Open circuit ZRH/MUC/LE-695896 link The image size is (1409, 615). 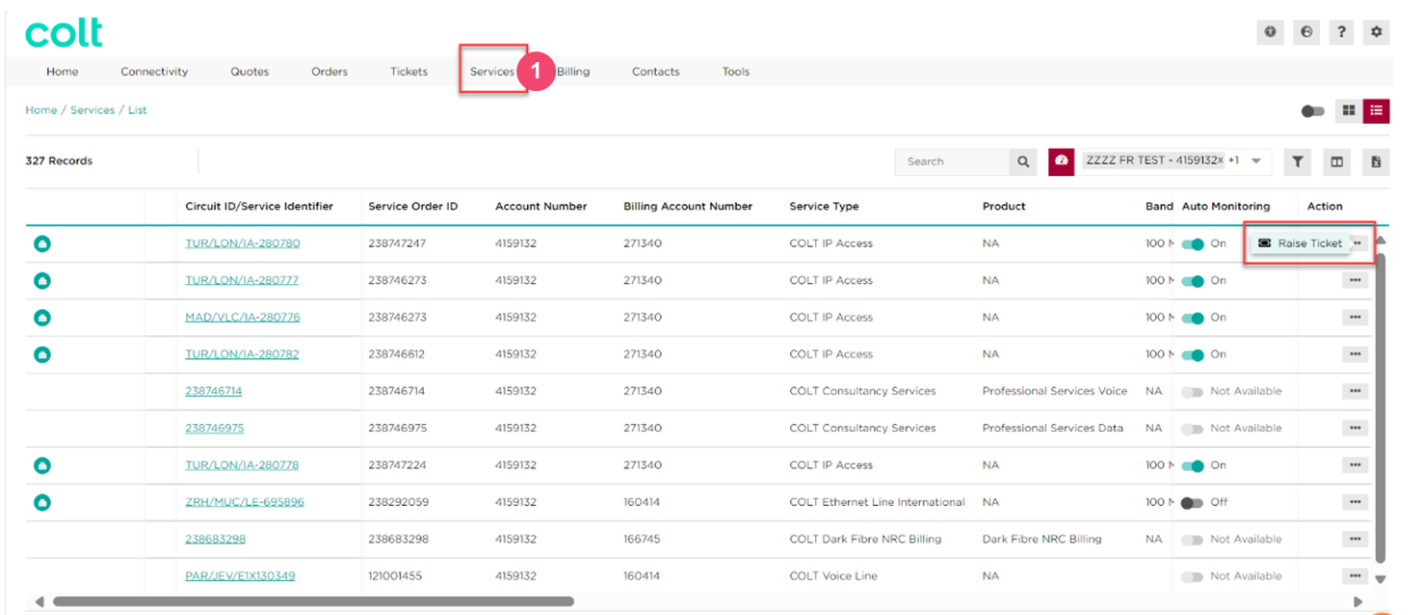pos(244,503)
